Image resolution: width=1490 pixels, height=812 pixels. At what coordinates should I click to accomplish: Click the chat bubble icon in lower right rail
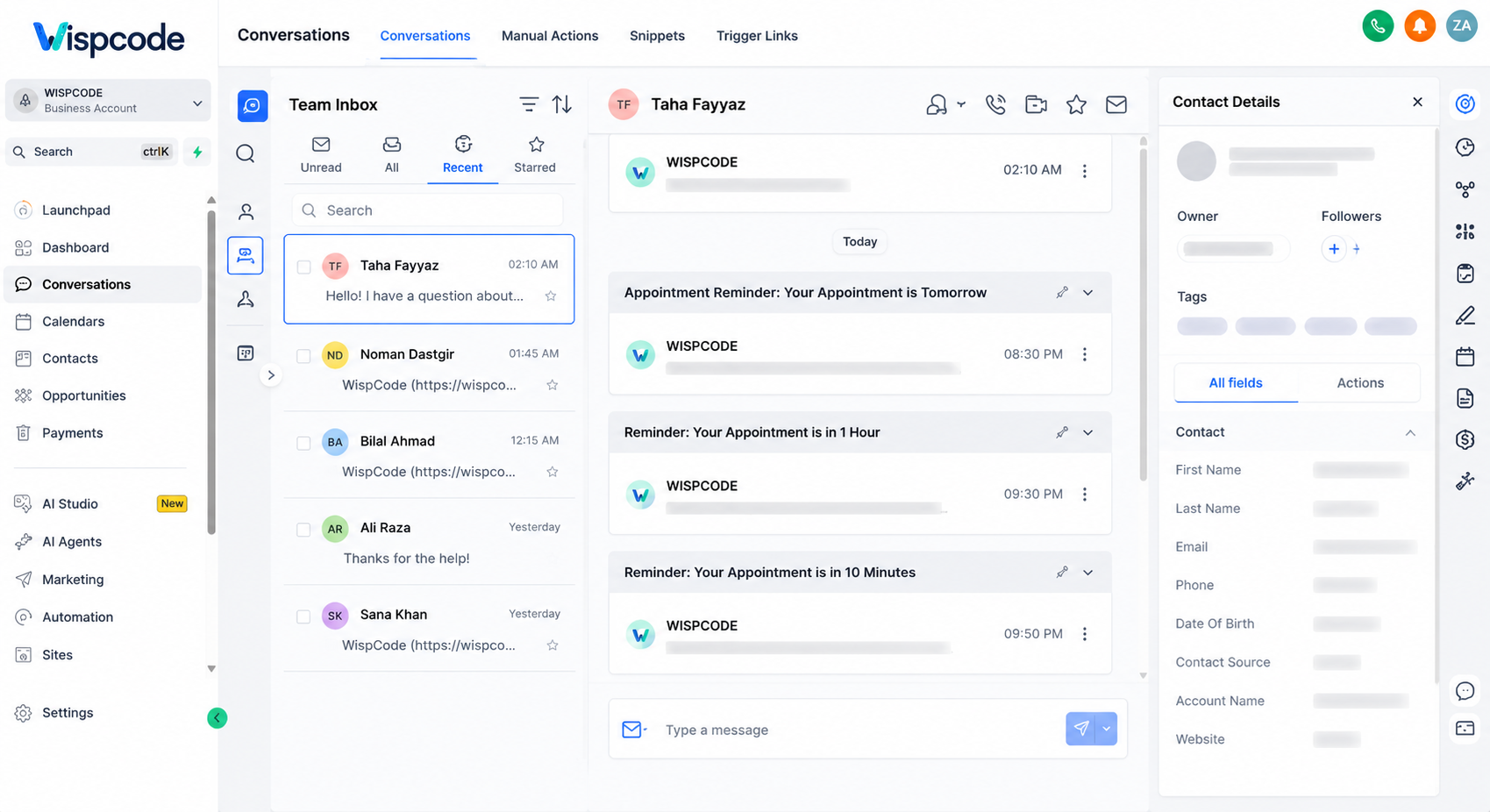click(x=1465, y=691)
